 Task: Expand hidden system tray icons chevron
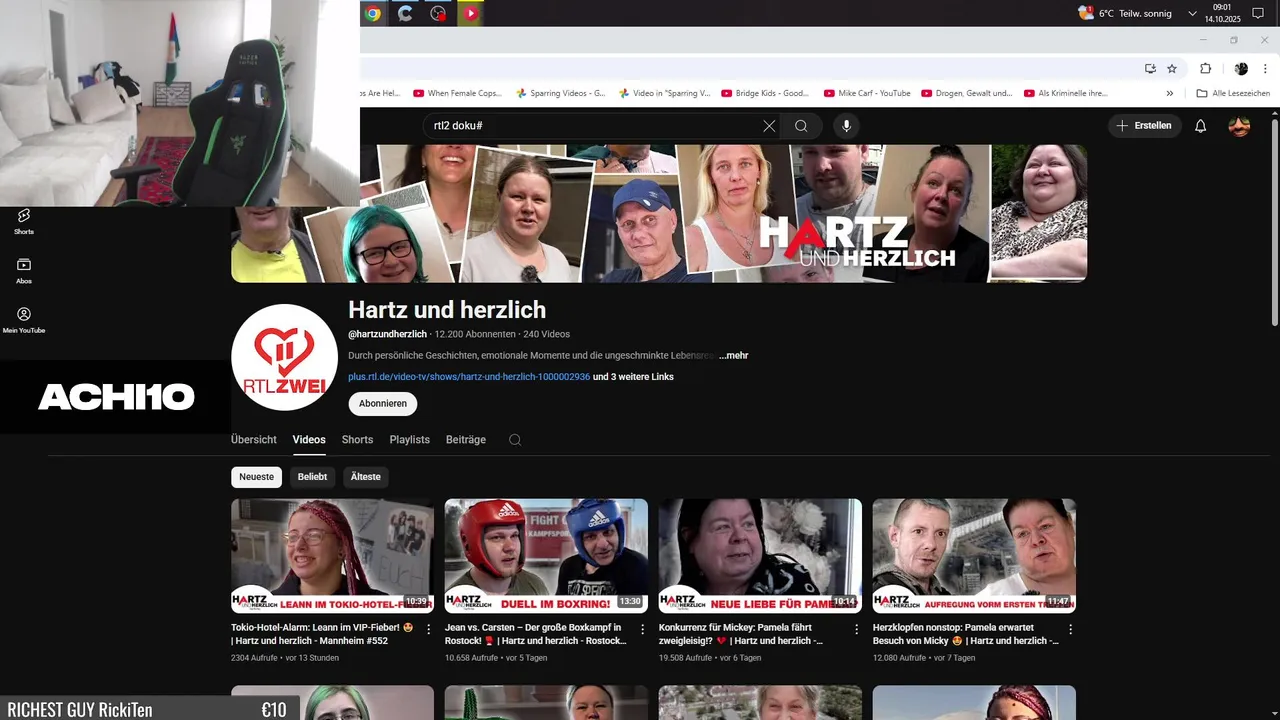tap(1192, 13)
